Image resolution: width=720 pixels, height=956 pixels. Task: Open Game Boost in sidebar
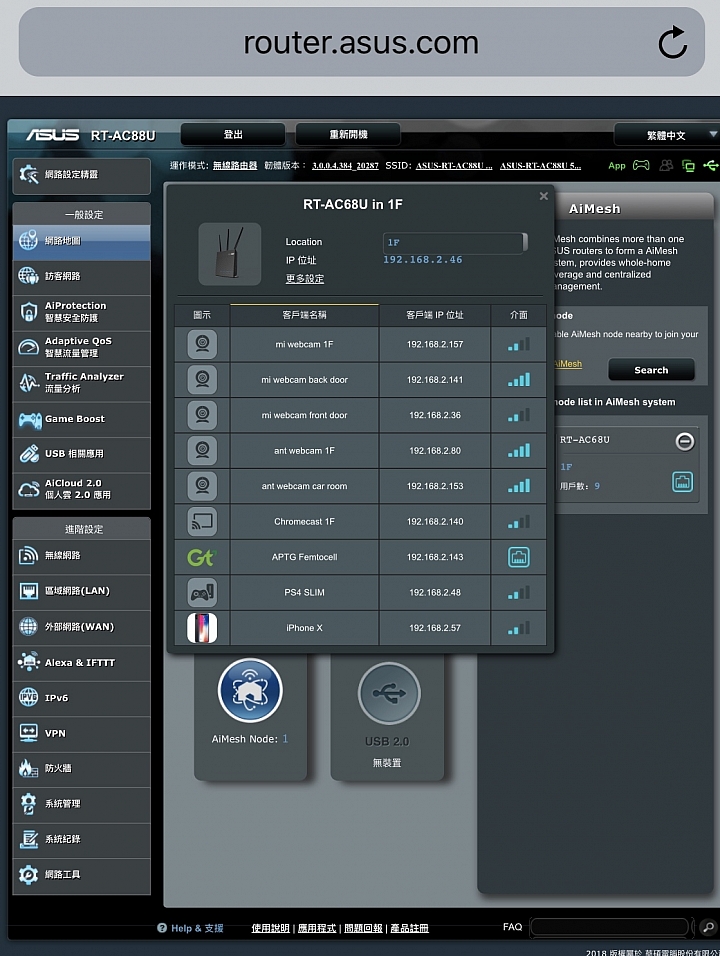(82, 419)
